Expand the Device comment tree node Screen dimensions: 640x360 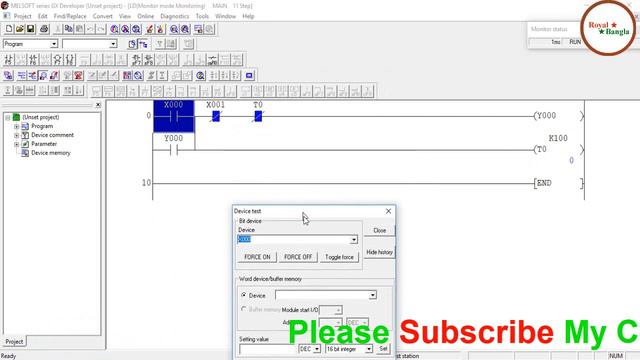[16, 135]
